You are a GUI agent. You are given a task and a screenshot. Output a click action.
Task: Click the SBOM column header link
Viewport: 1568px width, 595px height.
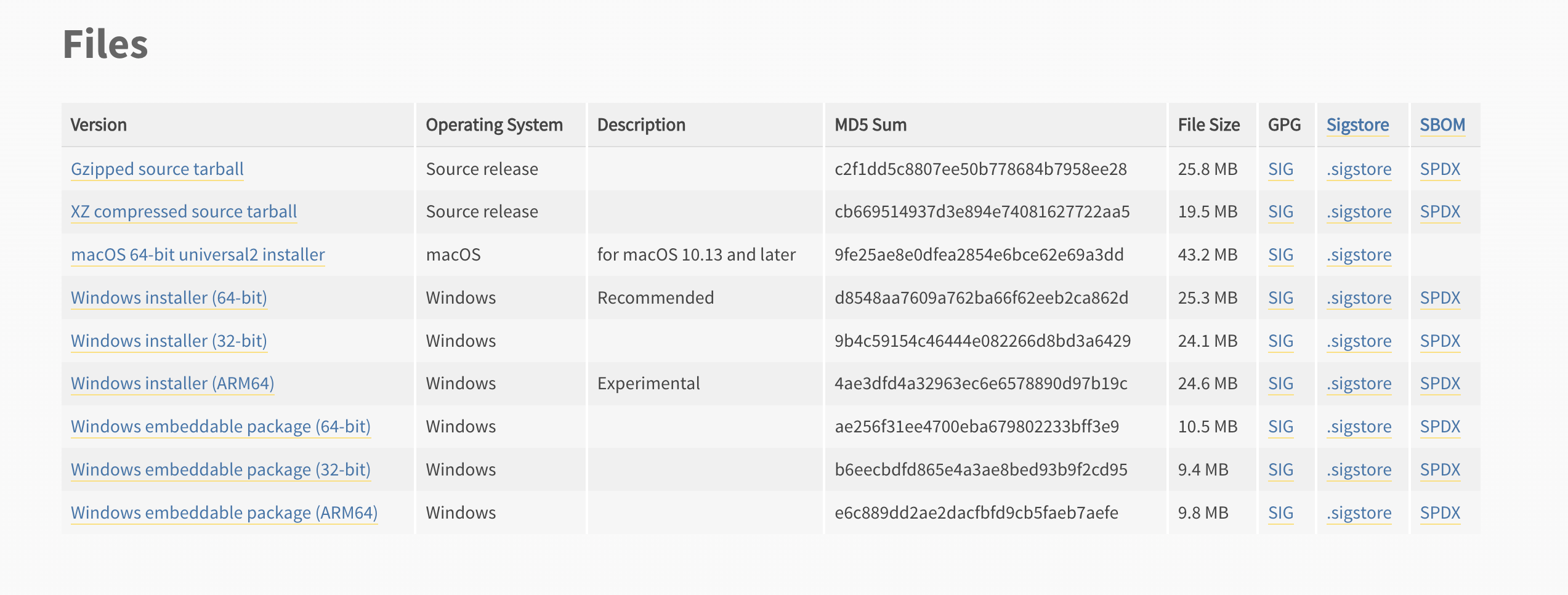coord(1442,125)
